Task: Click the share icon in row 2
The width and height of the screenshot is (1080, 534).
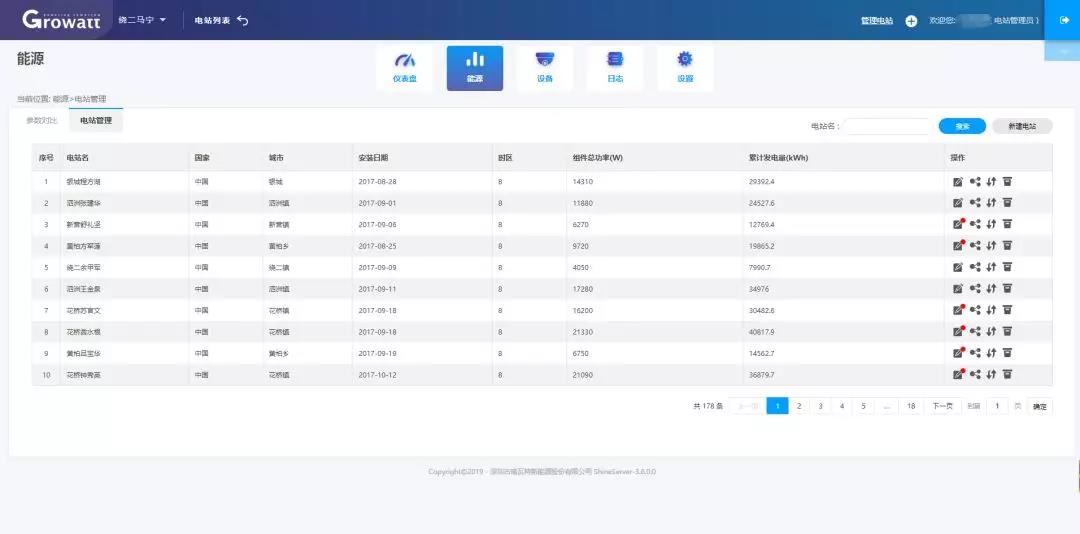Action: point(975,203)
